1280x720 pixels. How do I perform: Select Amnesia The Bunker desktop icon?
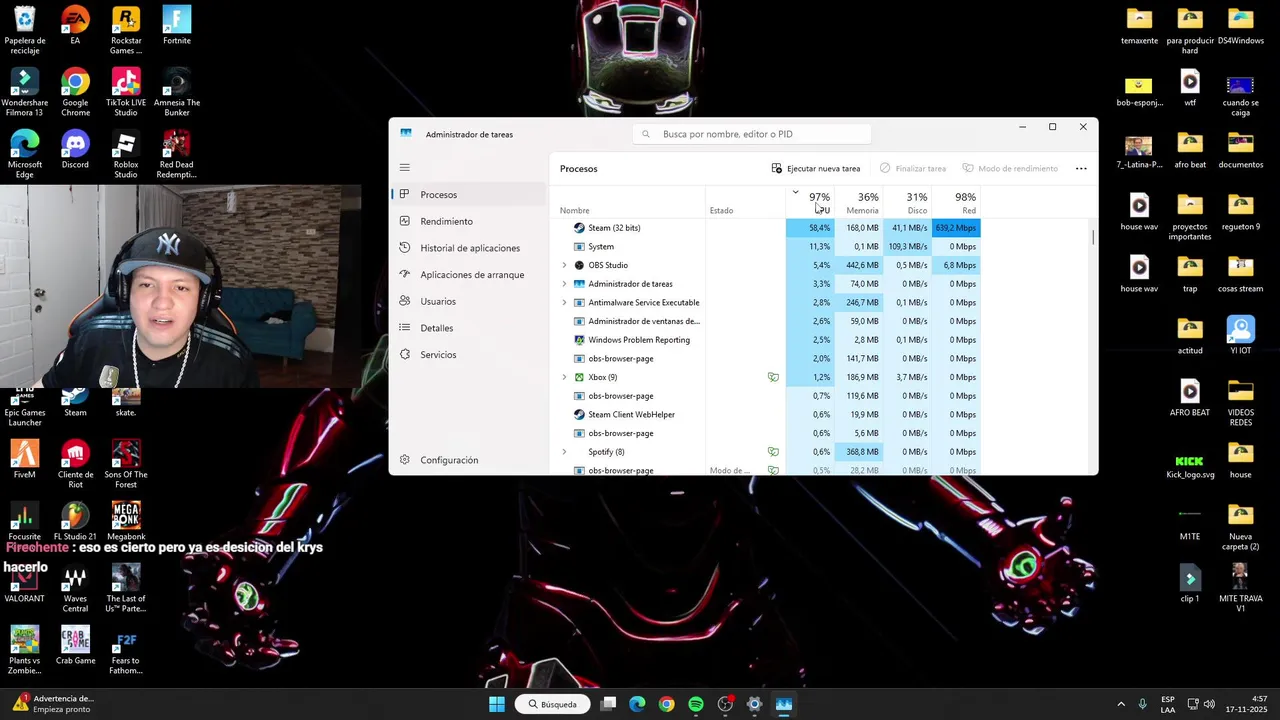coord(176,92)
